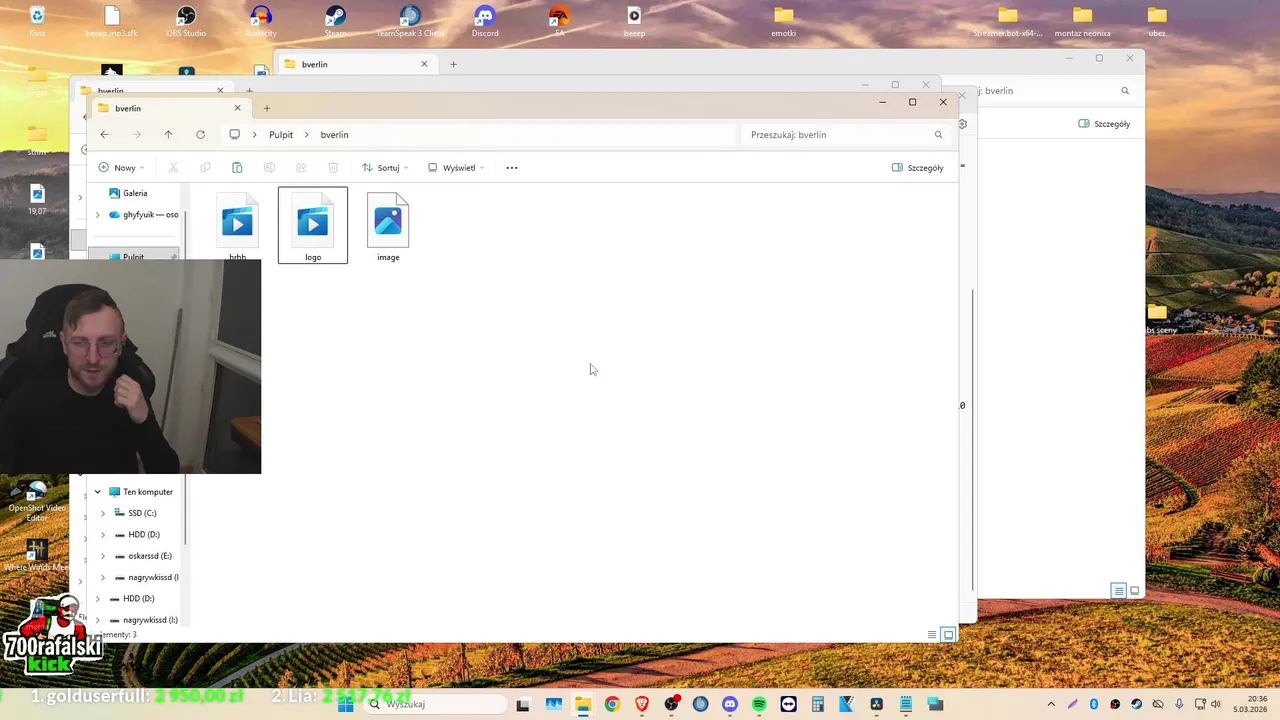Click the search magnifier in bverlin search box
The height and width of the screenshot is (720, 1280).
tap(938, 134)
